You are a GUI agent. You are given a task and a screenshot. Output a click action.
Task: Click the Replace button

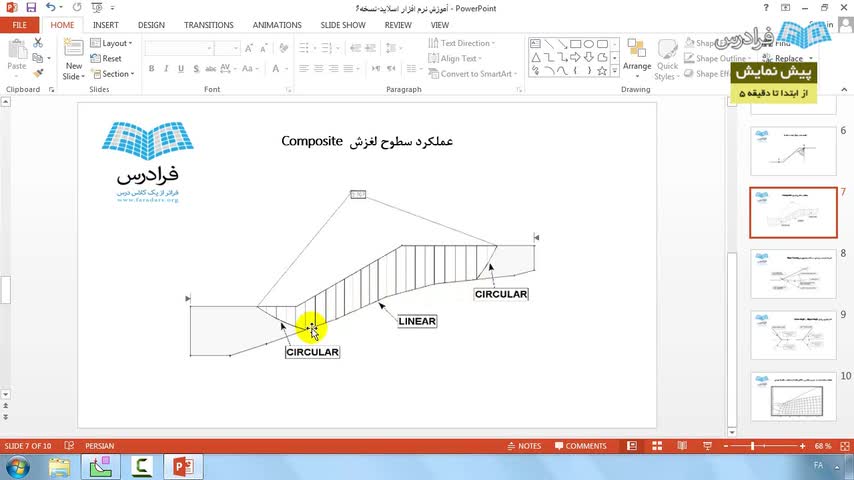click(788, 58)
